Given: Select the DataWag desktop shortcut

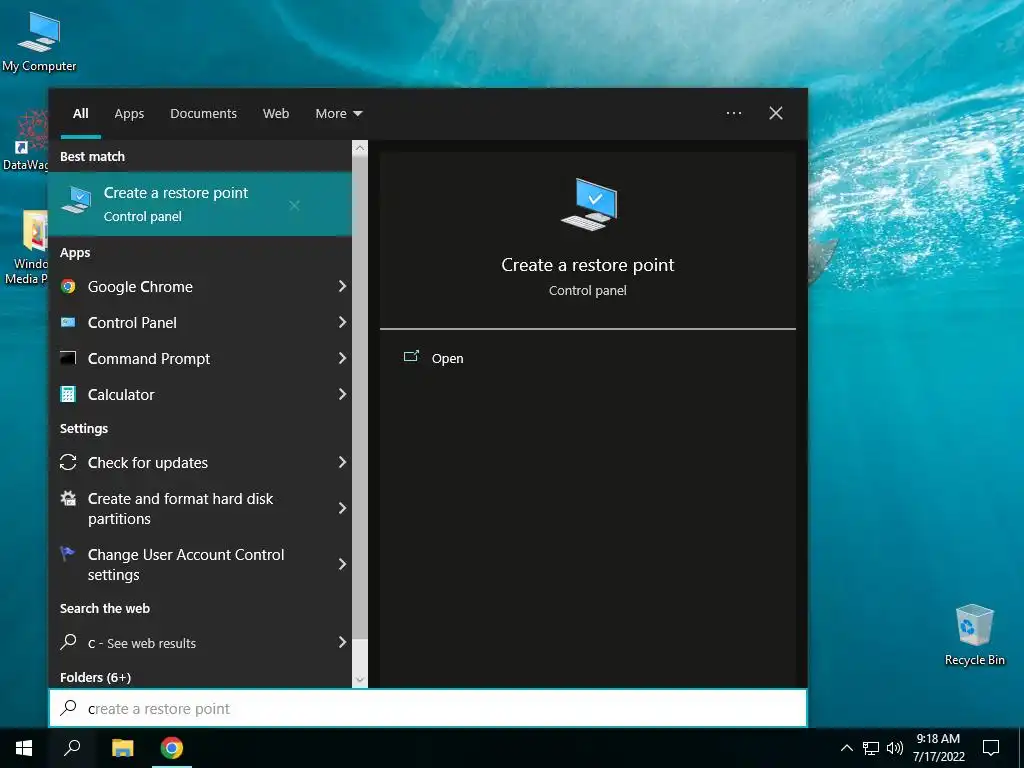Looking at the screenshot, I should point(25,140).
